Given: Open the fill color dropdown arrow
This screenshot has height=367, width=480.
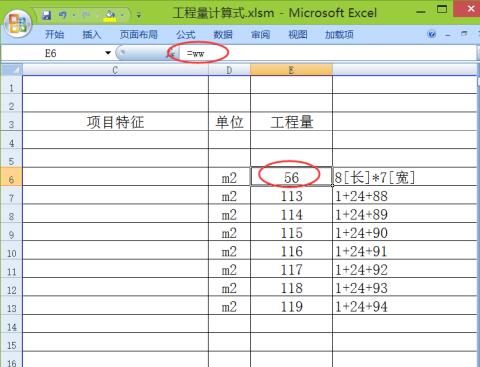Looking at the screenshot, I should (x=122, y=15).
